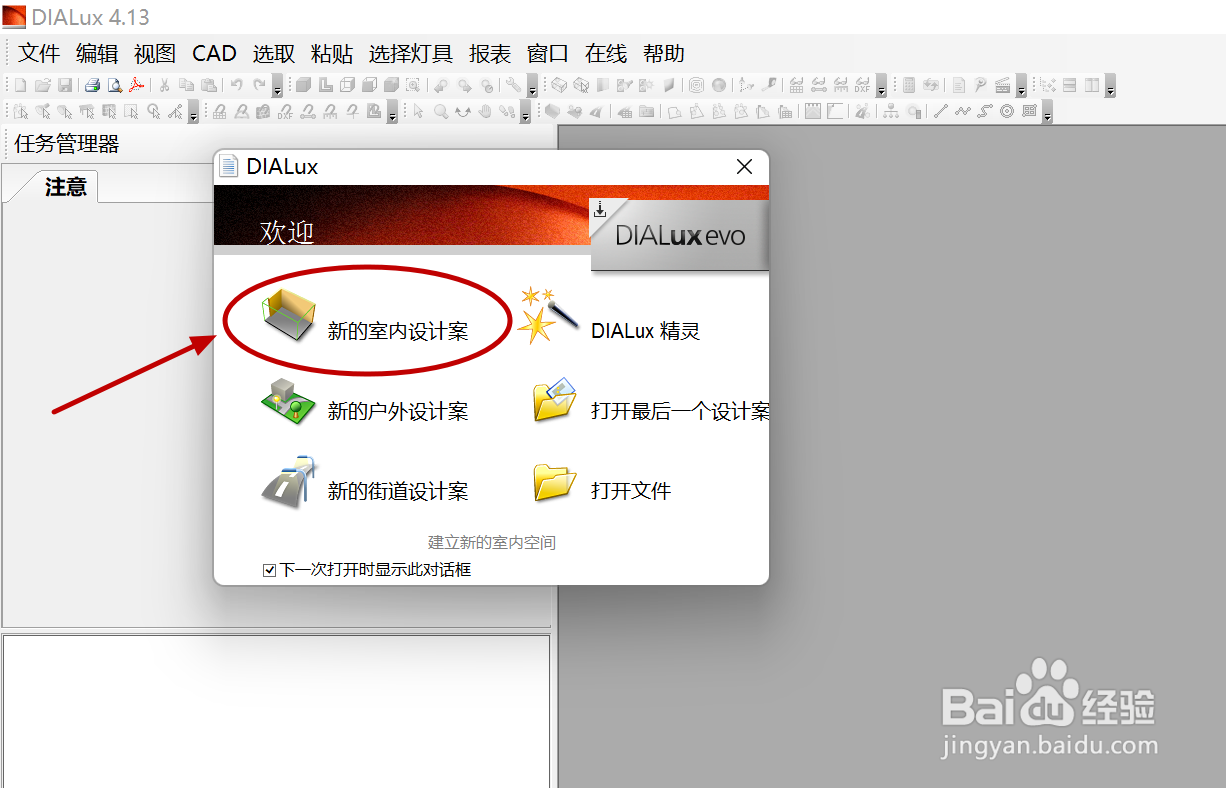Select the zigzag polyline tool
The image size is (1226, 788).
pos(962,112)
